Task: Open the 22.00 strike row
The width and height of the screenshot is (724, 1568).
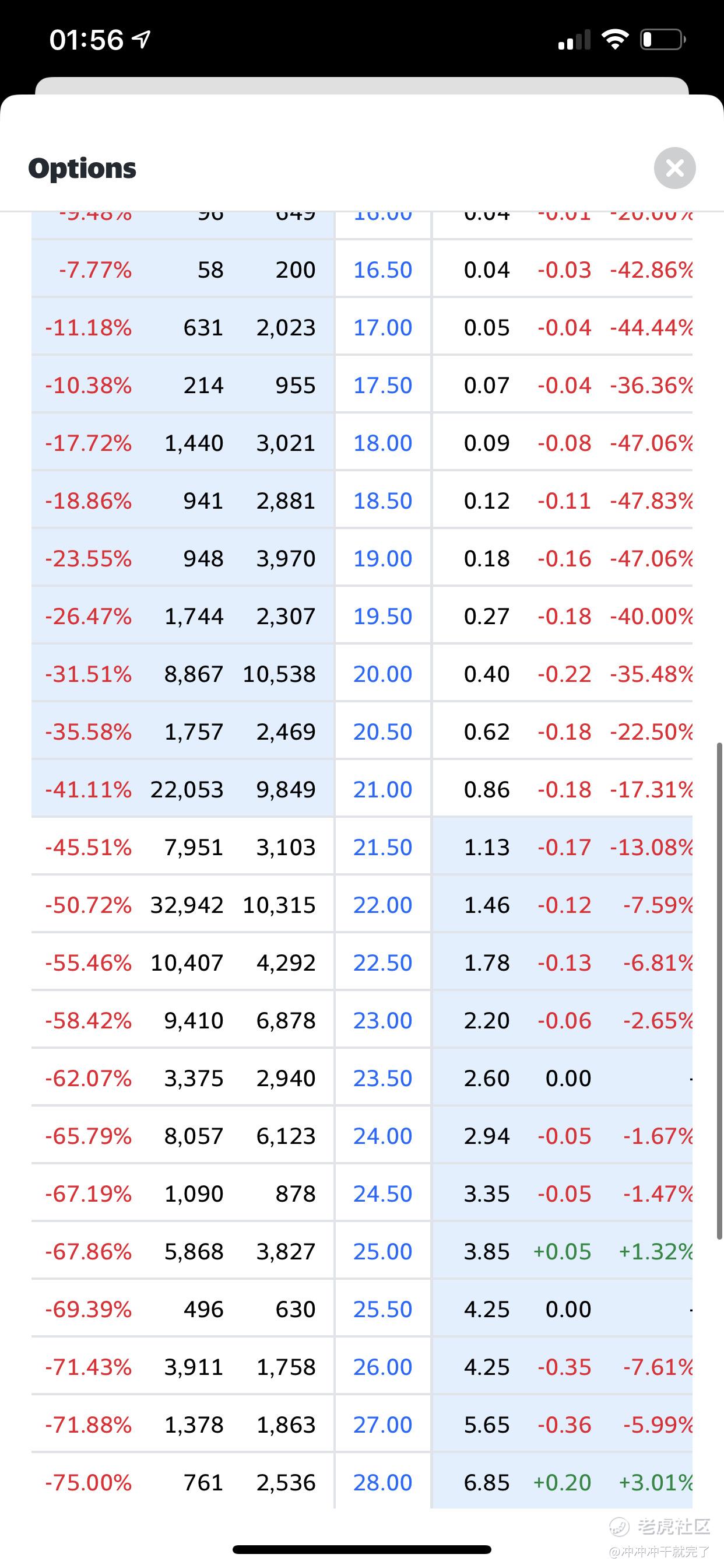Action: pos(382,905)
